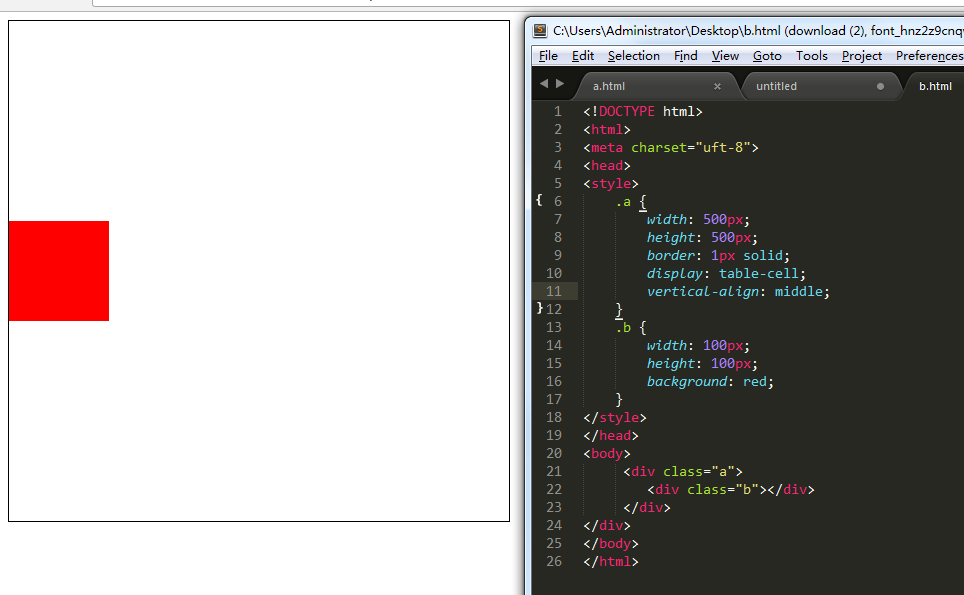The width and height of the screenshot is (964, 595).
Task: Switch to the a.html tab
Action: [655, 86]
